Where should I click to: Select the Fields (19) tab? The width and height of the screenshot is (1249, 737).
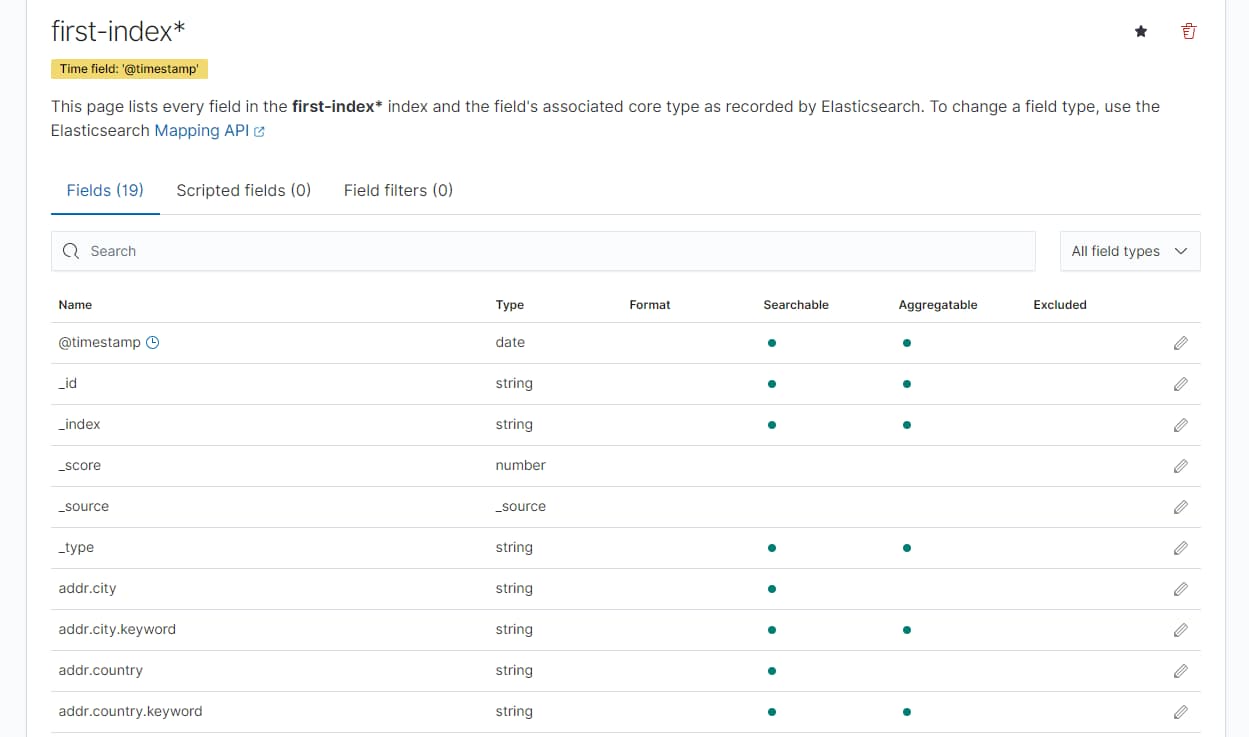pyautogui.click(x=105, y=190)
